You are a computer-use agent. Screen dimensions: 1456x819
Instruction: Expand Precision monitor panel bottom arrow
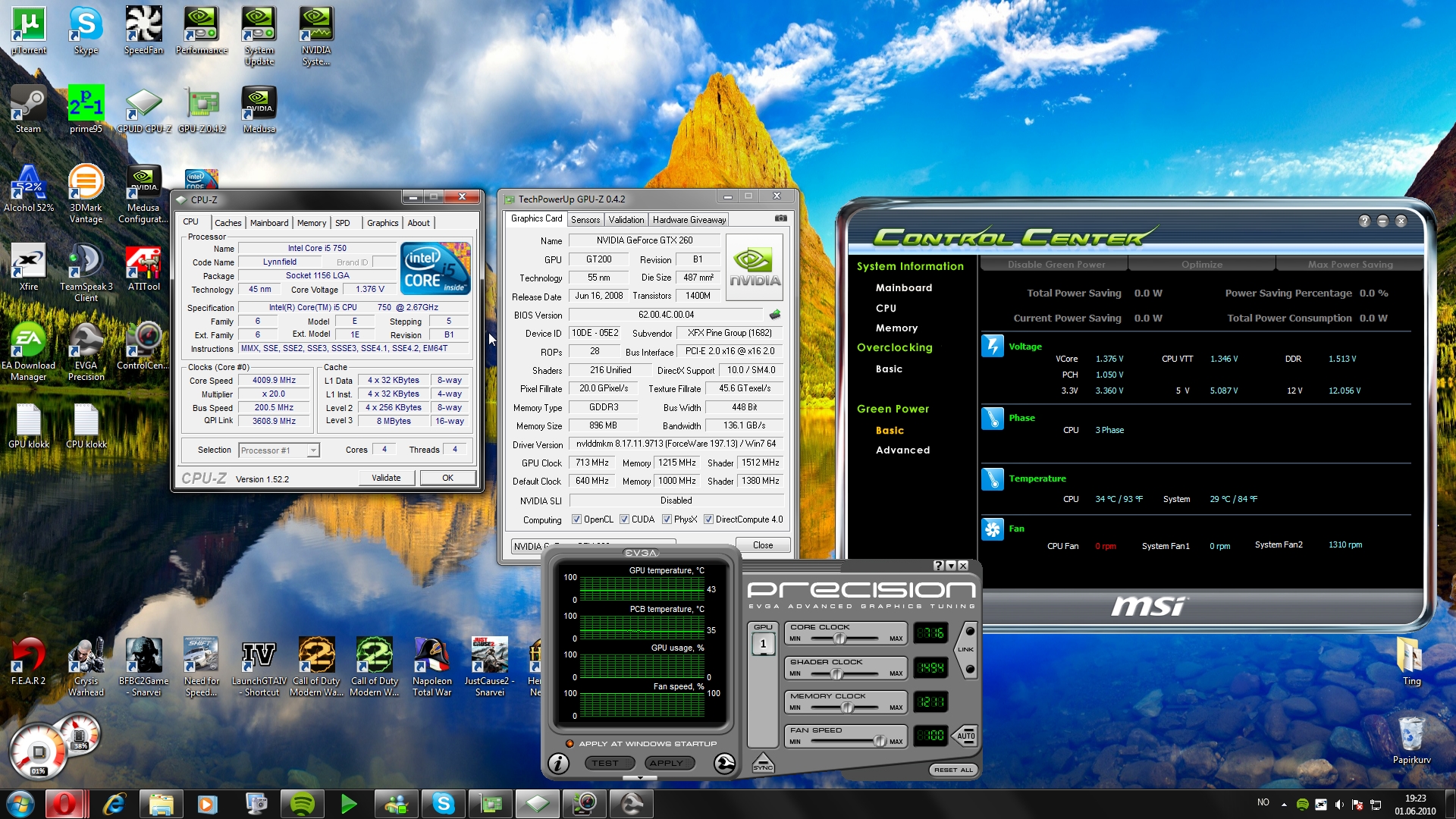[x=640, y=778]
